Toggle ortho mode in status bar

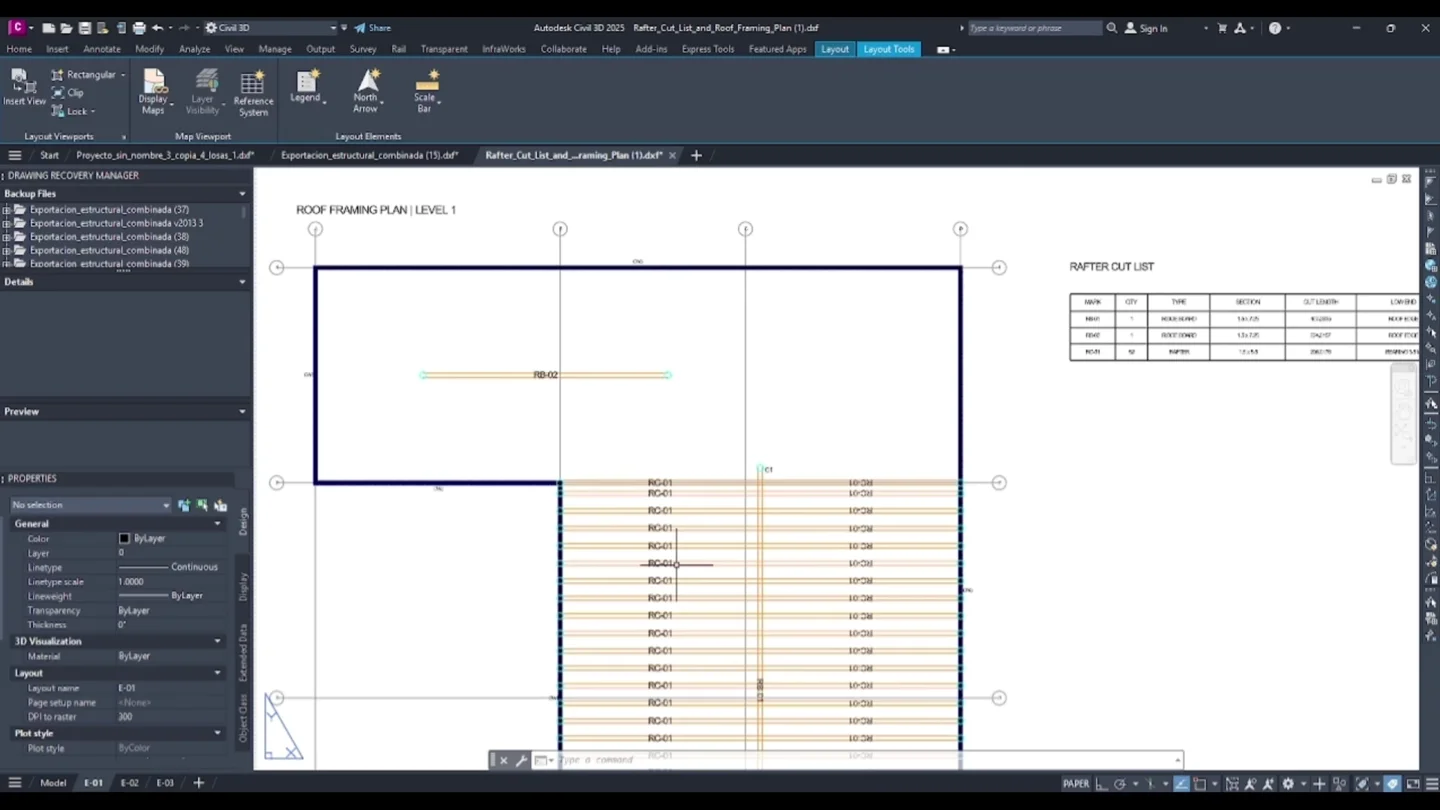coord(1101,784)
